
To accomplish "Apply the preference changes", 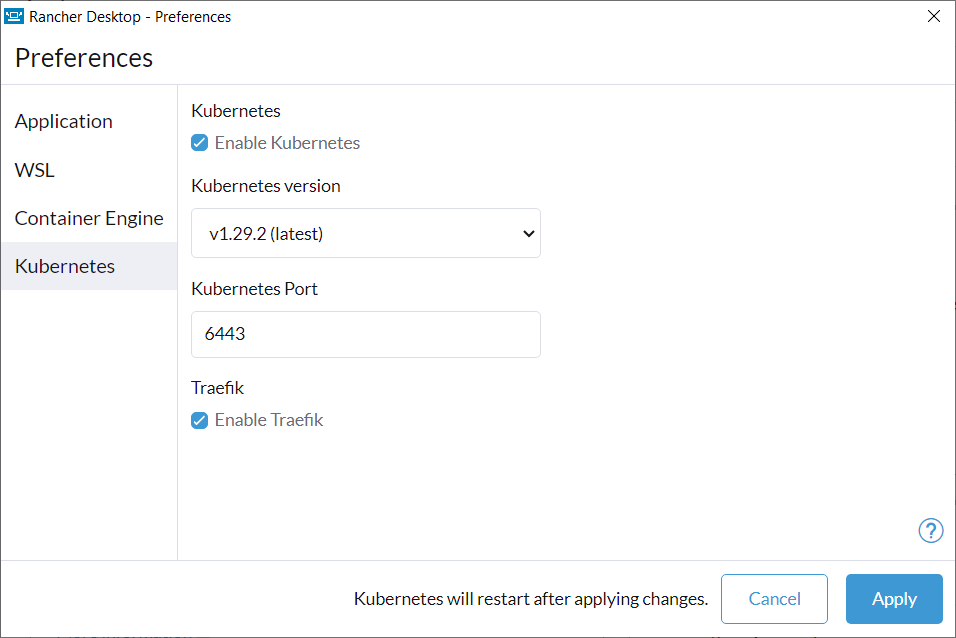I will 894,599.
